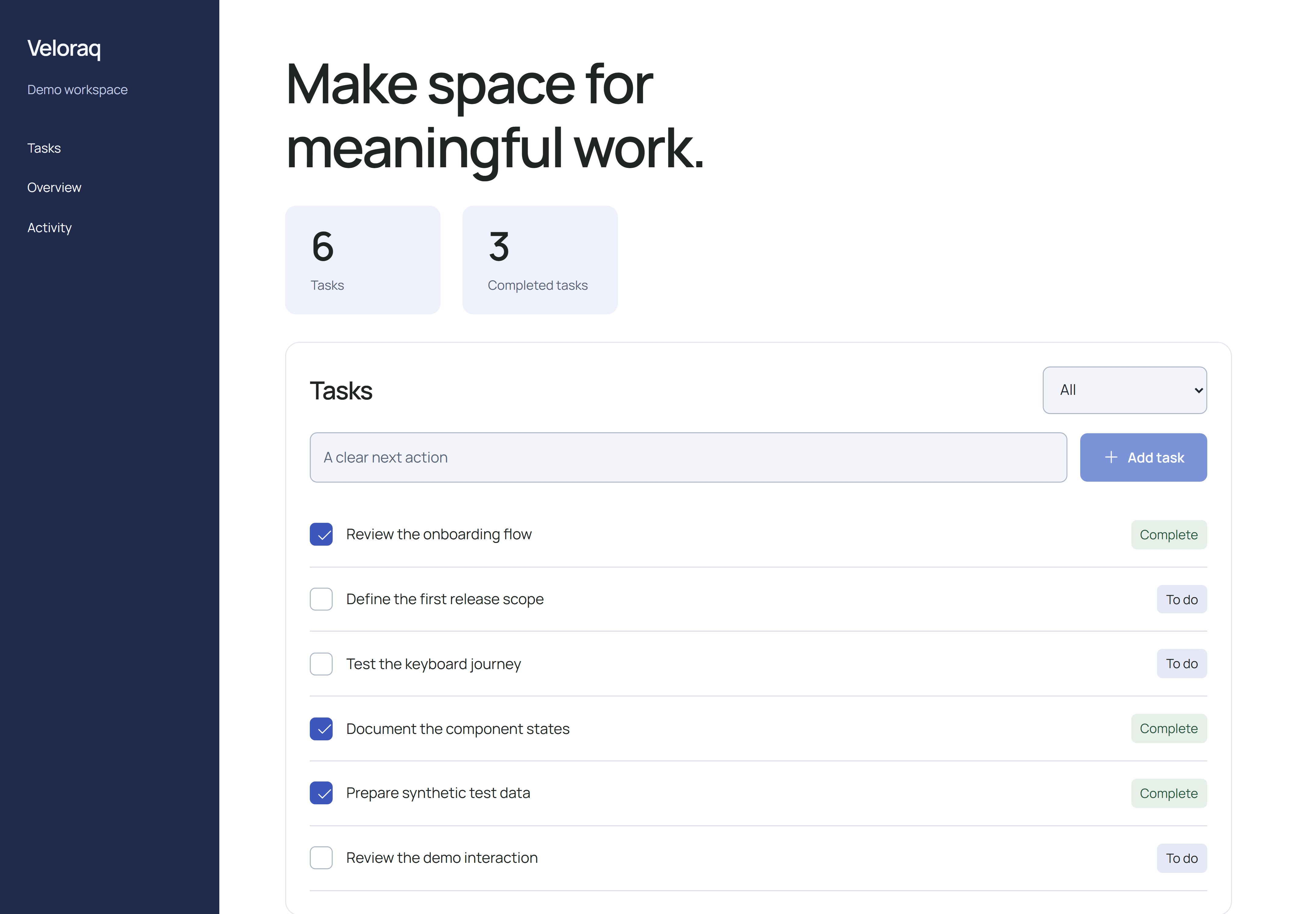Image resolution: width=1316 pixels, height=914 pixels.
Task: Click the Review the onboarding flow task text
Action: click(x=439, y=534)
